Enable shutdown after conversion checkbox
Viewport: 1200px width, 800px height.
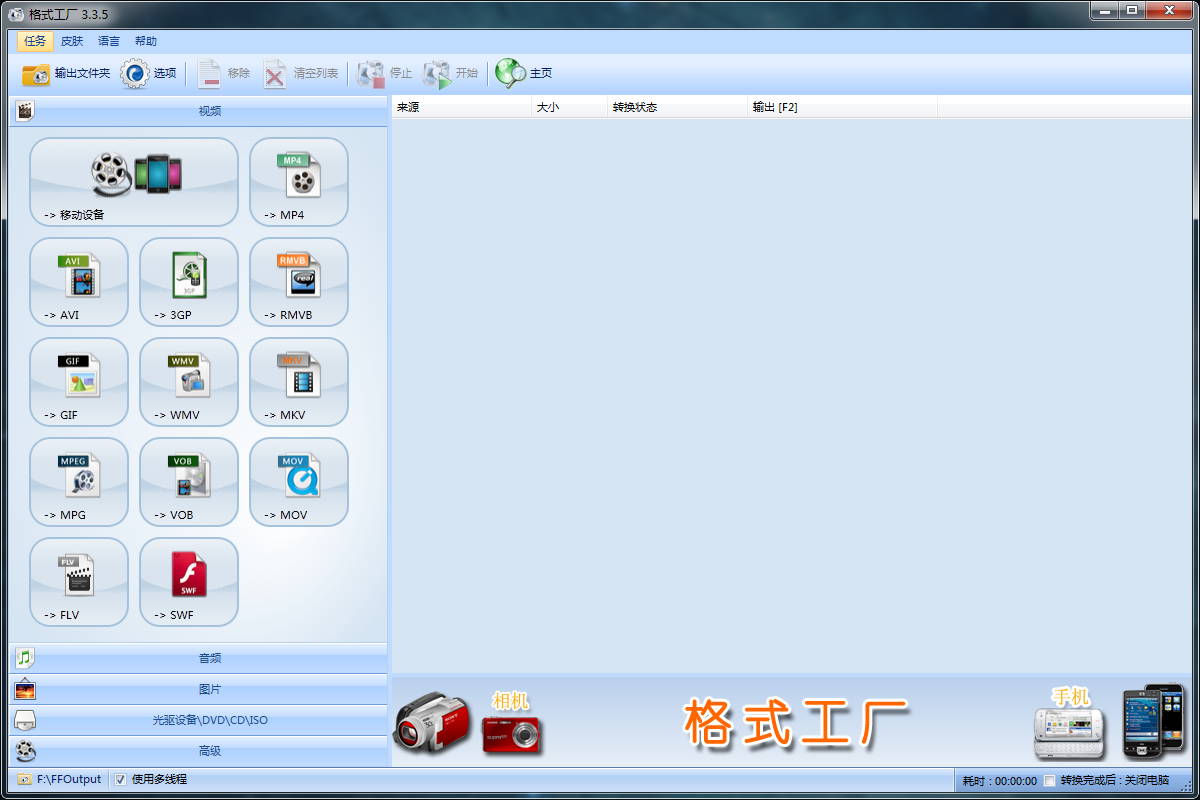pyautogui.click(x=1049, y=781)
